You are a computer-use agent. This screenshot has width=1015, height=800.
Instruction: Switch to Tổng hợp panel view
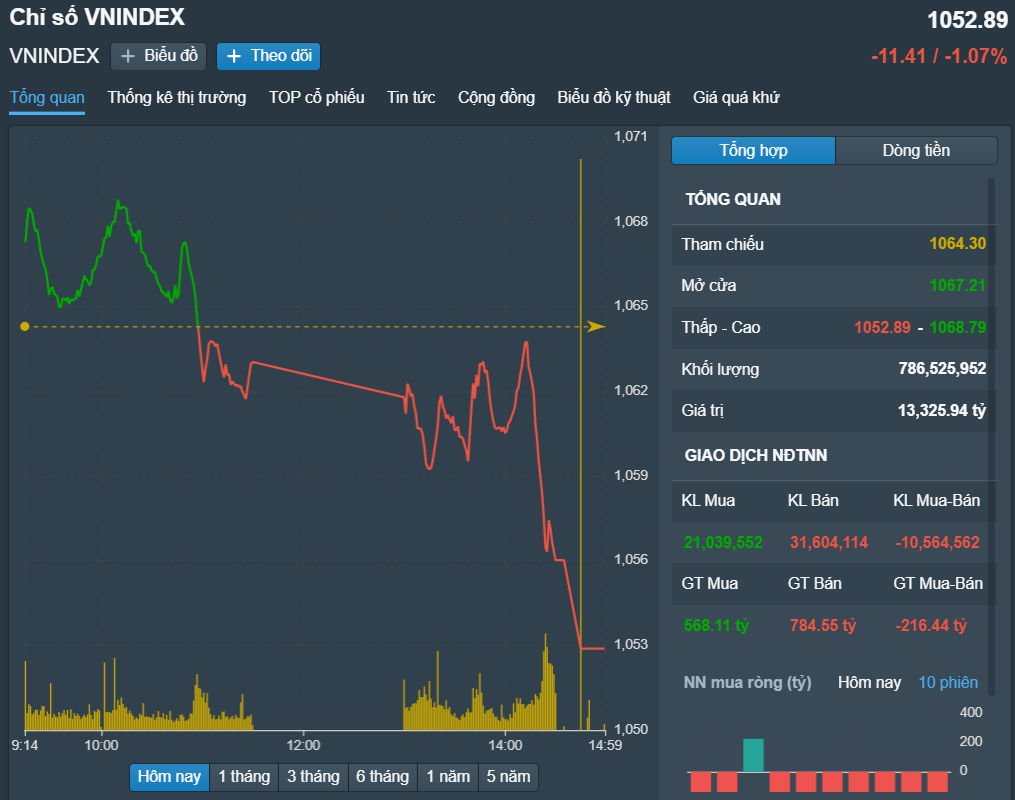(753, 151)
